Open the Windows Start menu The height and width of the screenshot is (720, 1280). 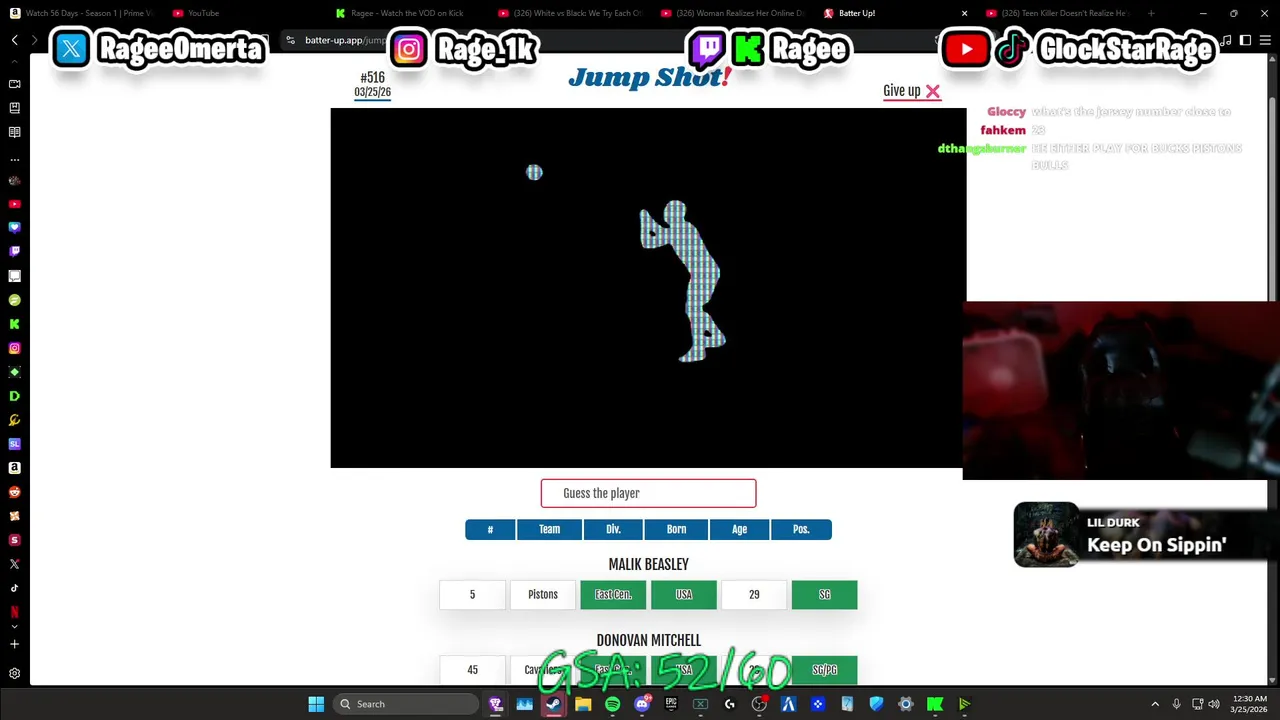point(316,704)
